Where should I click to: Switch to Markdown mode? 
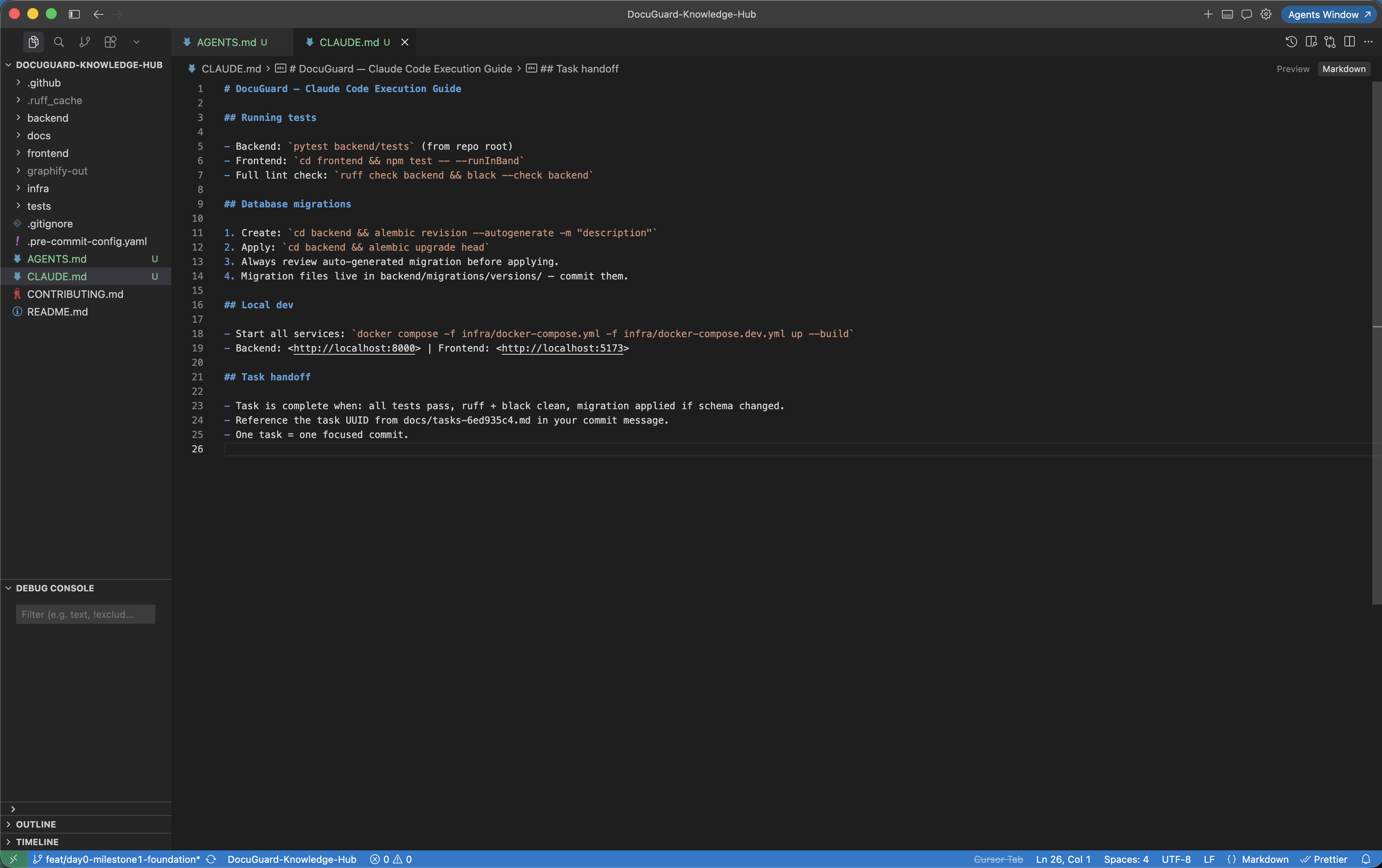[1344, 69]
